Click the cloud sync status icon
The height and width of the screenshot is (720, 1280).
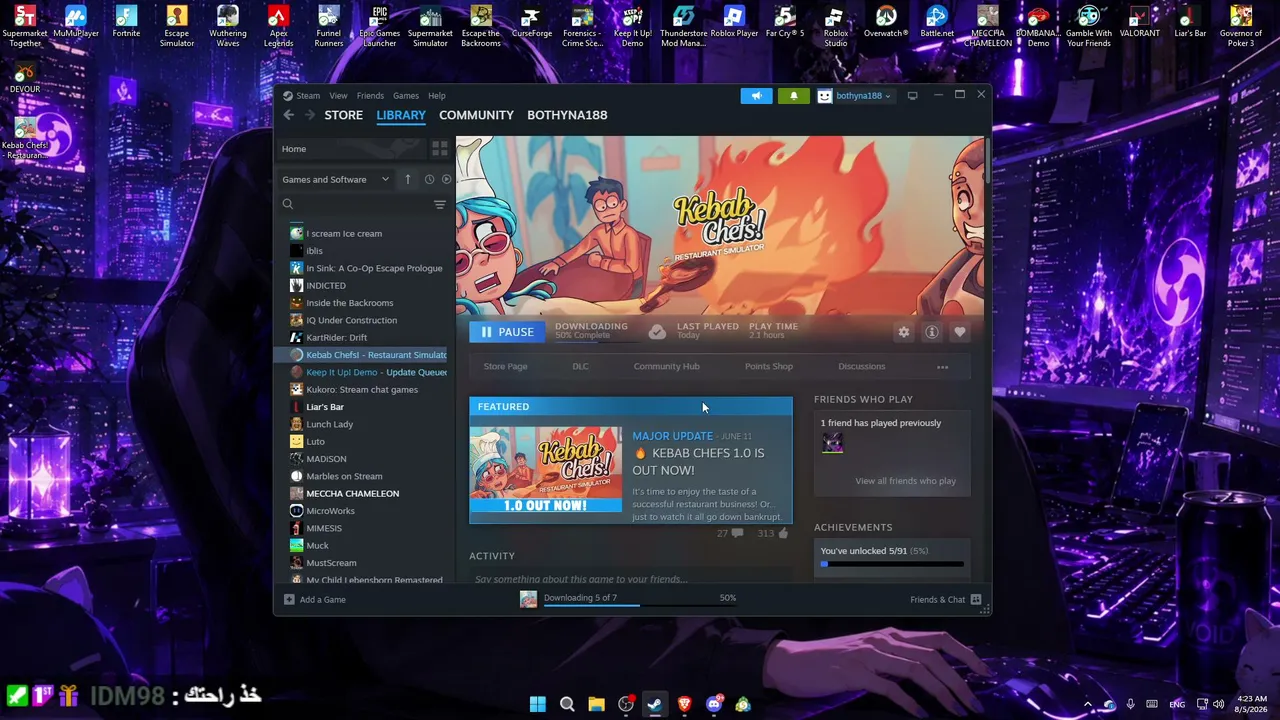click(657, 331)
